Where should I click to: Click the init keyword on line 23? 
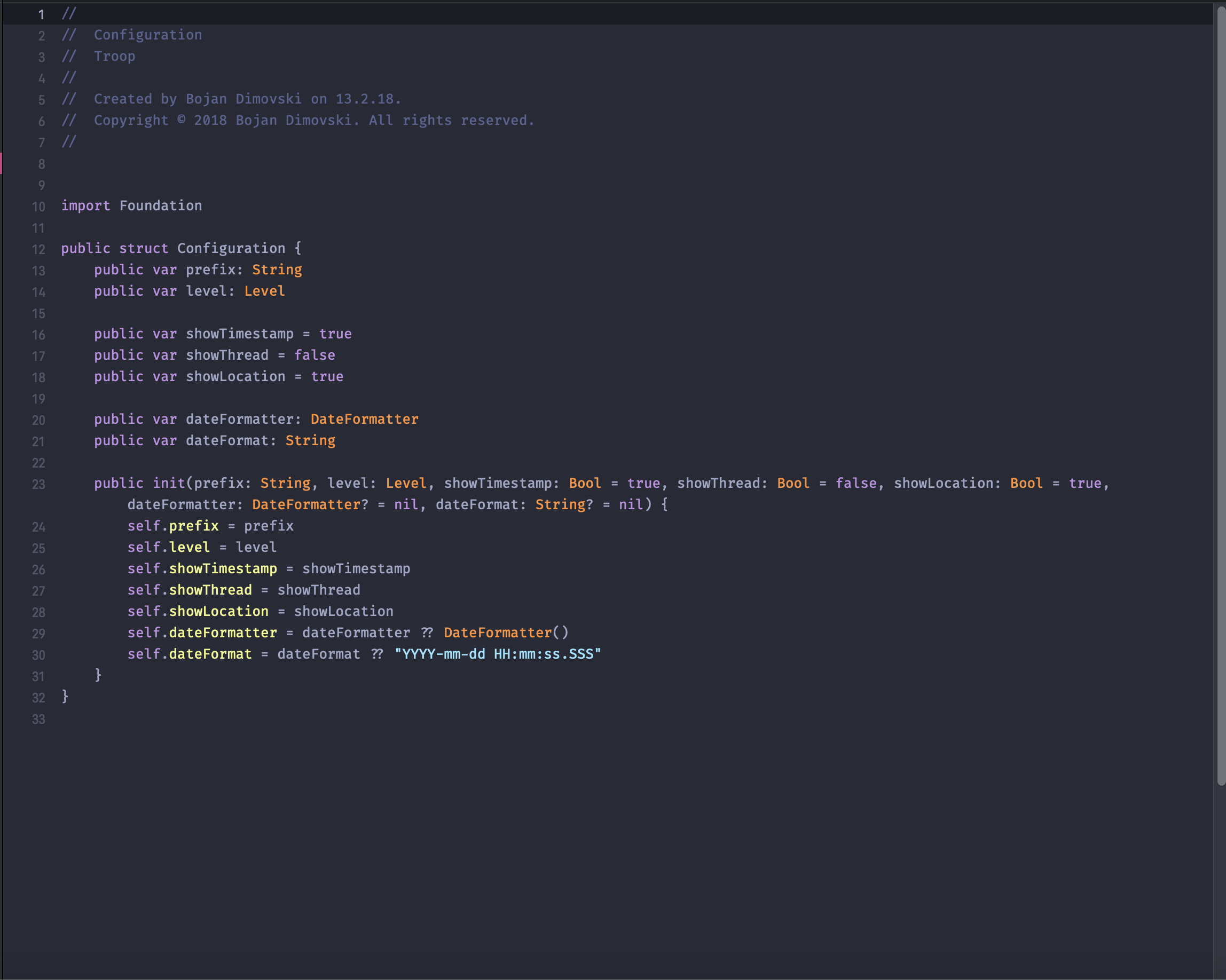168,483
